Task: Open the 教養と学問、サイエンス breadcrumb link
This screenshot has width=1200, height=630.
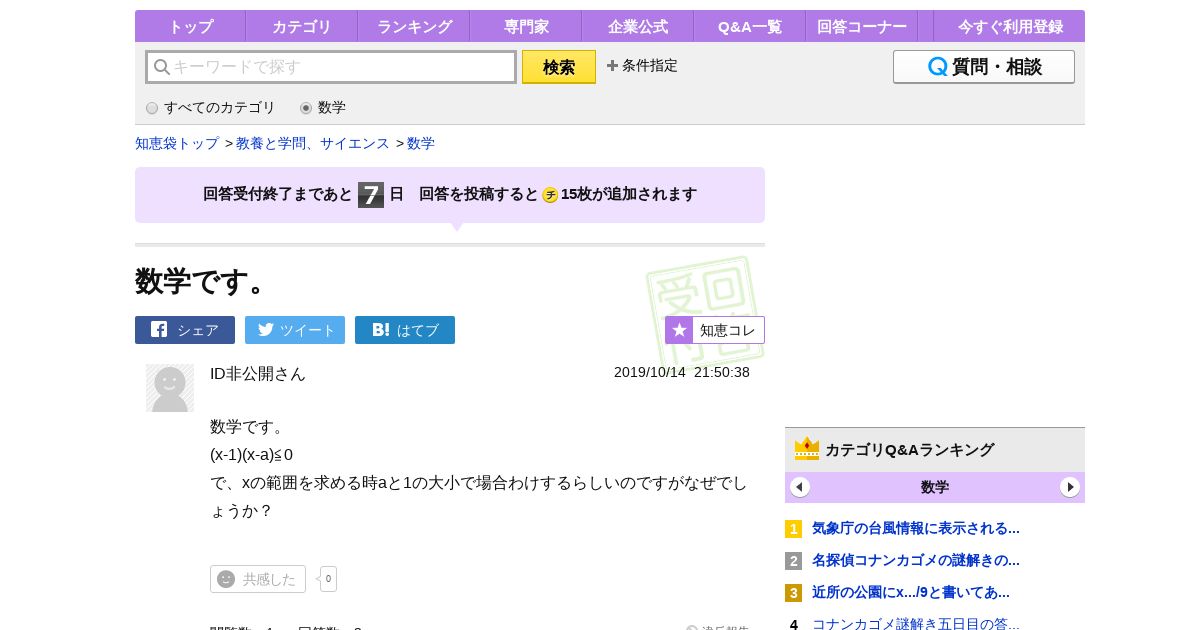Action: tap(313, 143)
